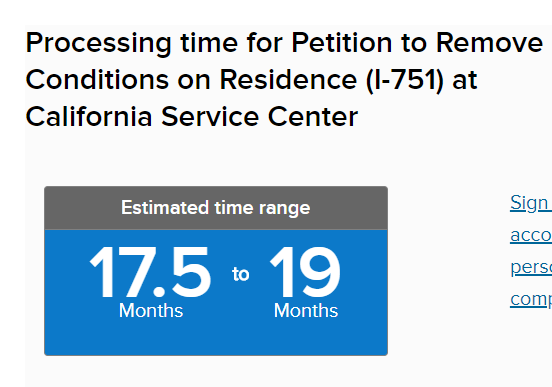Select the 17.5 number in blue panel
Image resolution: width=552 pixels, height=387 pixels.
pyautogui.click(x=150, y=272)
